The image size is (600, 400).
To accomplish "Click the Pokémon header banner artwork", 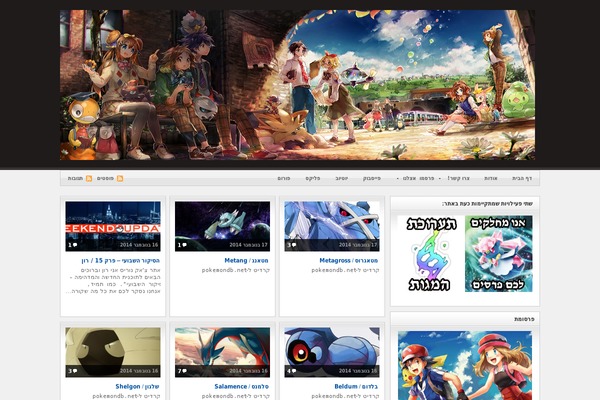I will (298, 85).
